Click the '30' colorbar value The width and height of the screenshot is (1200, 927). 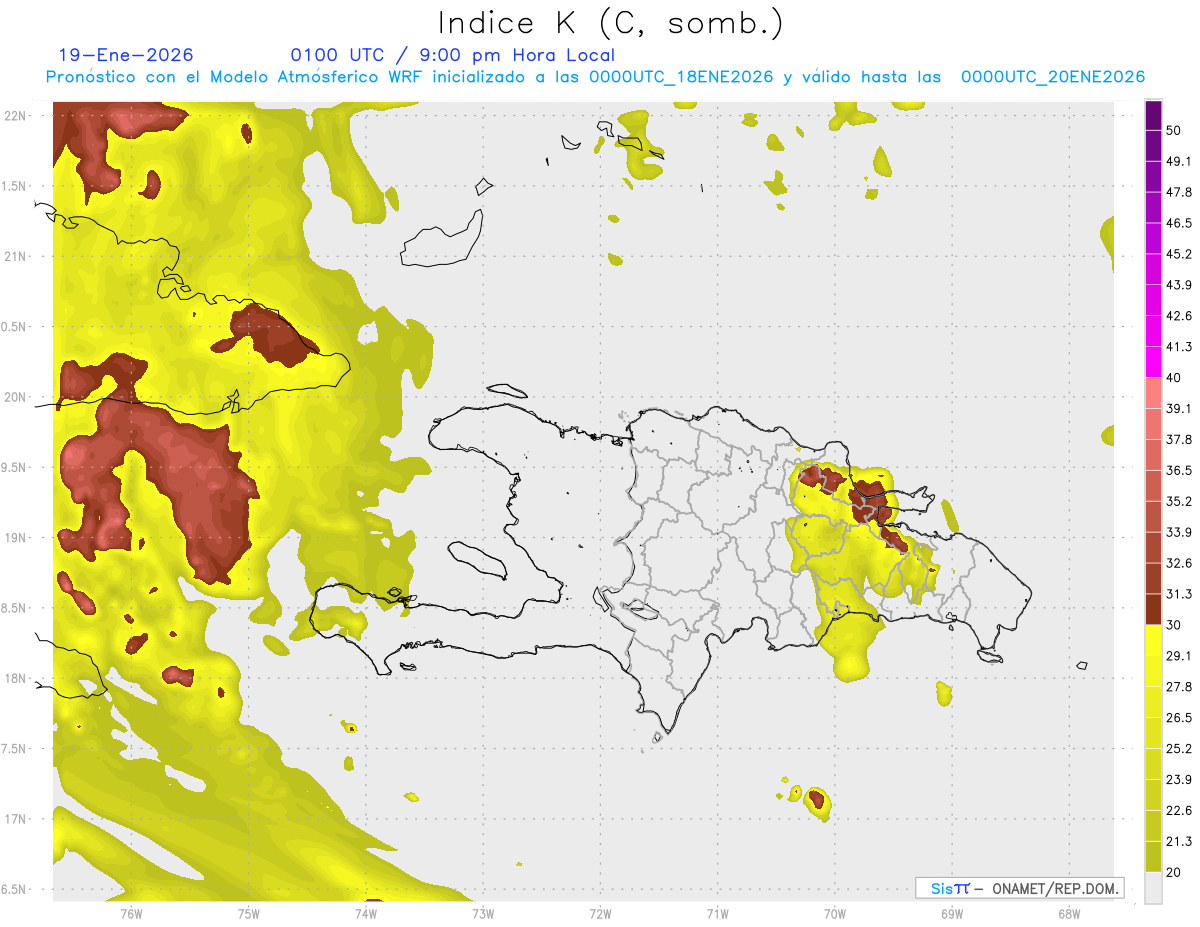(1174, 625)
